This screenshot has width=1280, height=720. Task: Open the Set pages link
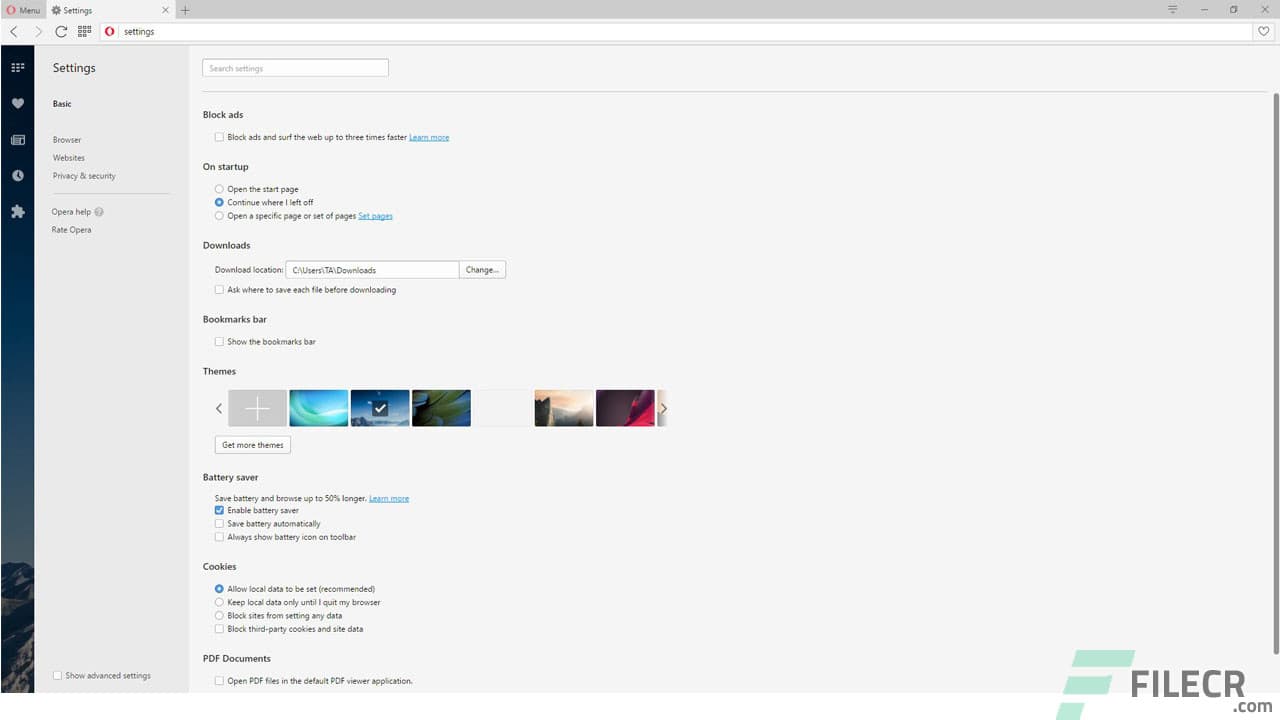375,215
